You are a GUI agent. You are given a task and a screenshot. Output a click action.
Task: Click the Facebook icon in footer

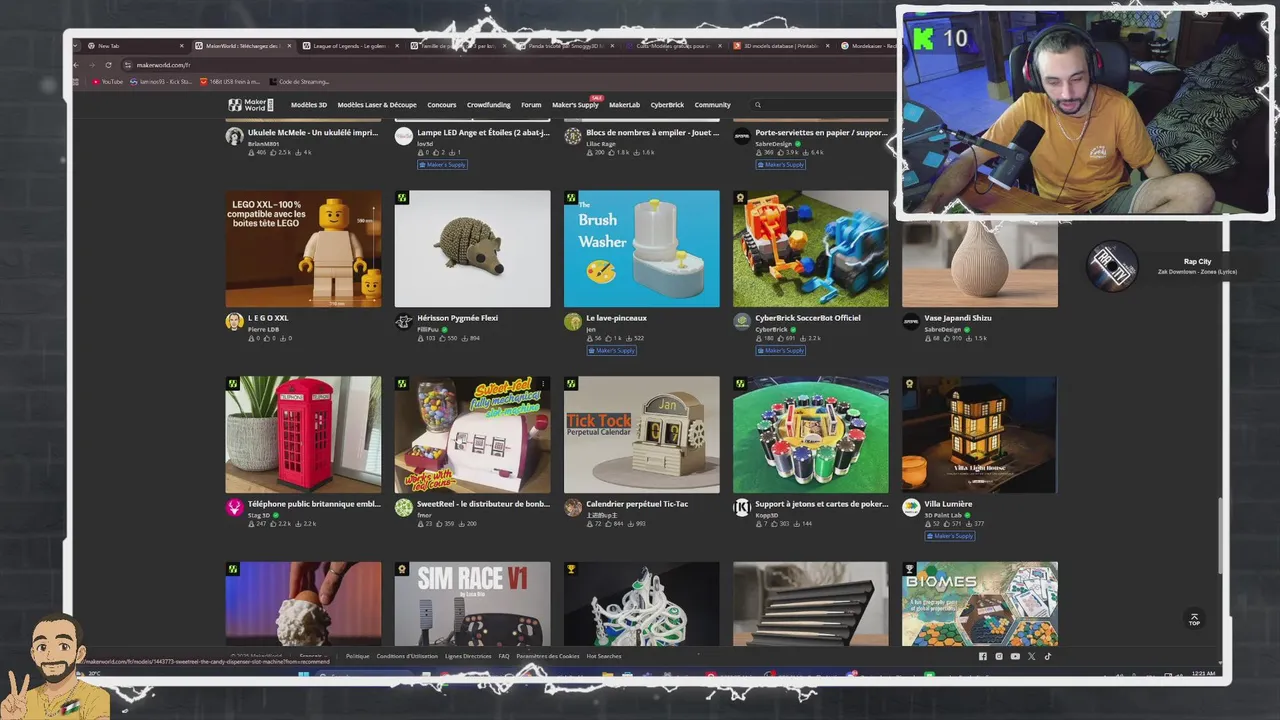point(982,656)
